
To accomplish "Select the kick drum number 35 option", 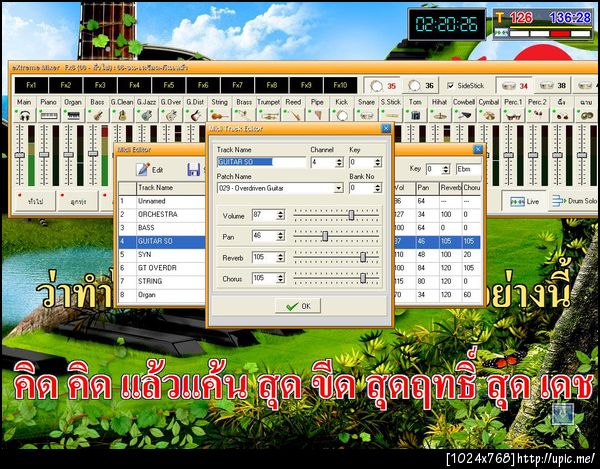I will (x=383, y=86).
